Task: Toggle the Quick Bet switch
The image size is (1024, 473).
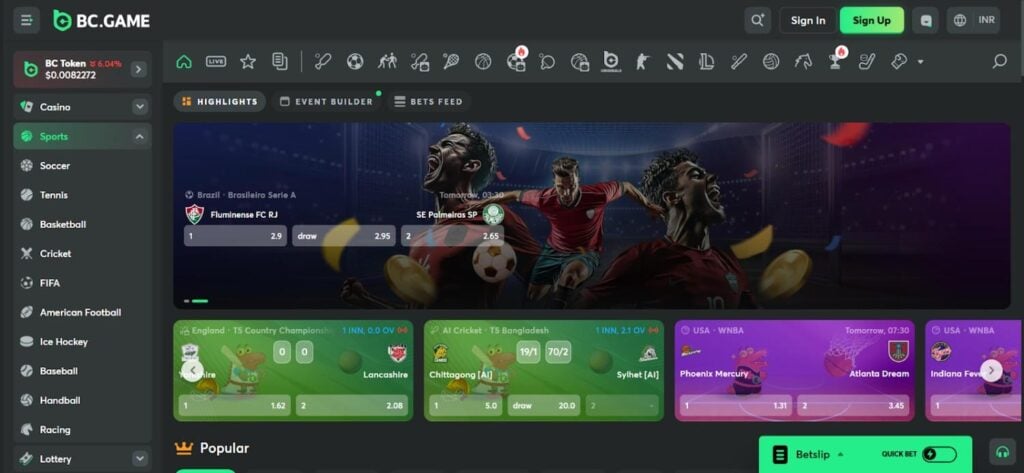Action: [x=939, y=454]
